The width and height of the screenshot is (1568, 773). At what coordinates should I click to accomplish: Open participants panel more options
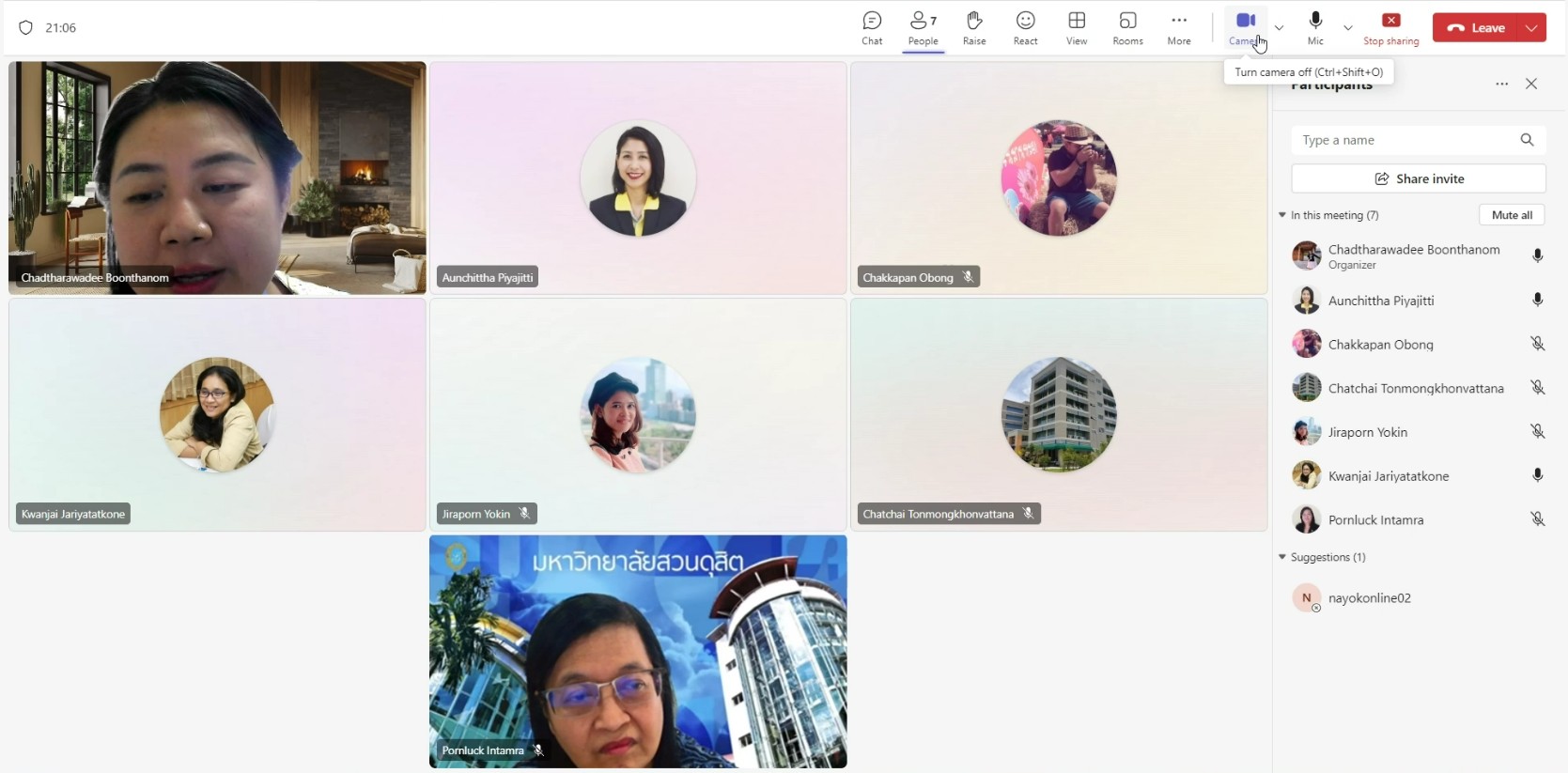coord(1501,84)
